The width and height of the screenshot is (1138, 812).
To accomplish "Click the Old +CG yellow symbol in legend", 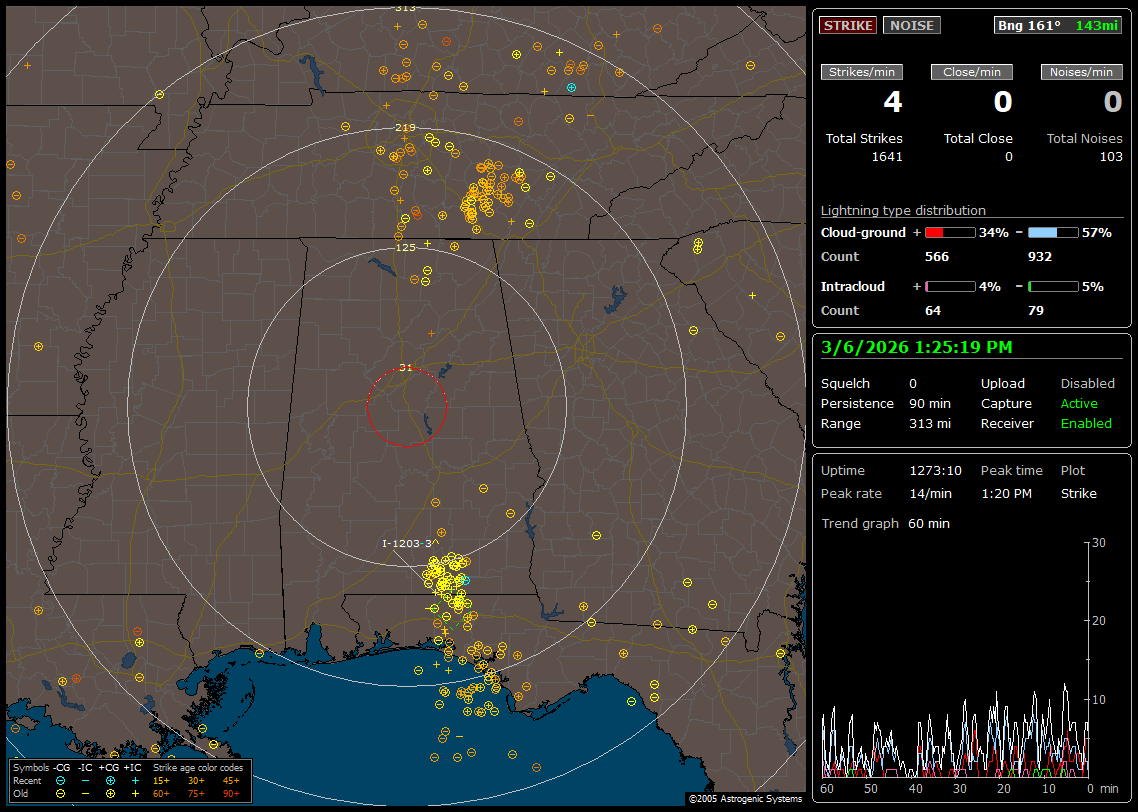I will pos(110,793).
